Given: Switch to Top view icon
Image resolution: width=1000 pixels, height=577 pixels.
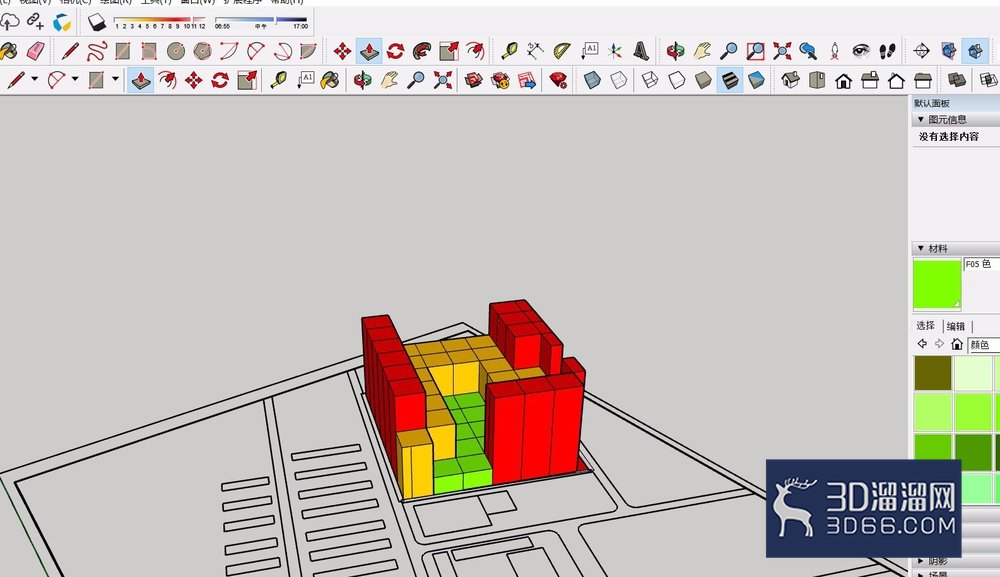Looking at the screenshot, I should point(817,80).
